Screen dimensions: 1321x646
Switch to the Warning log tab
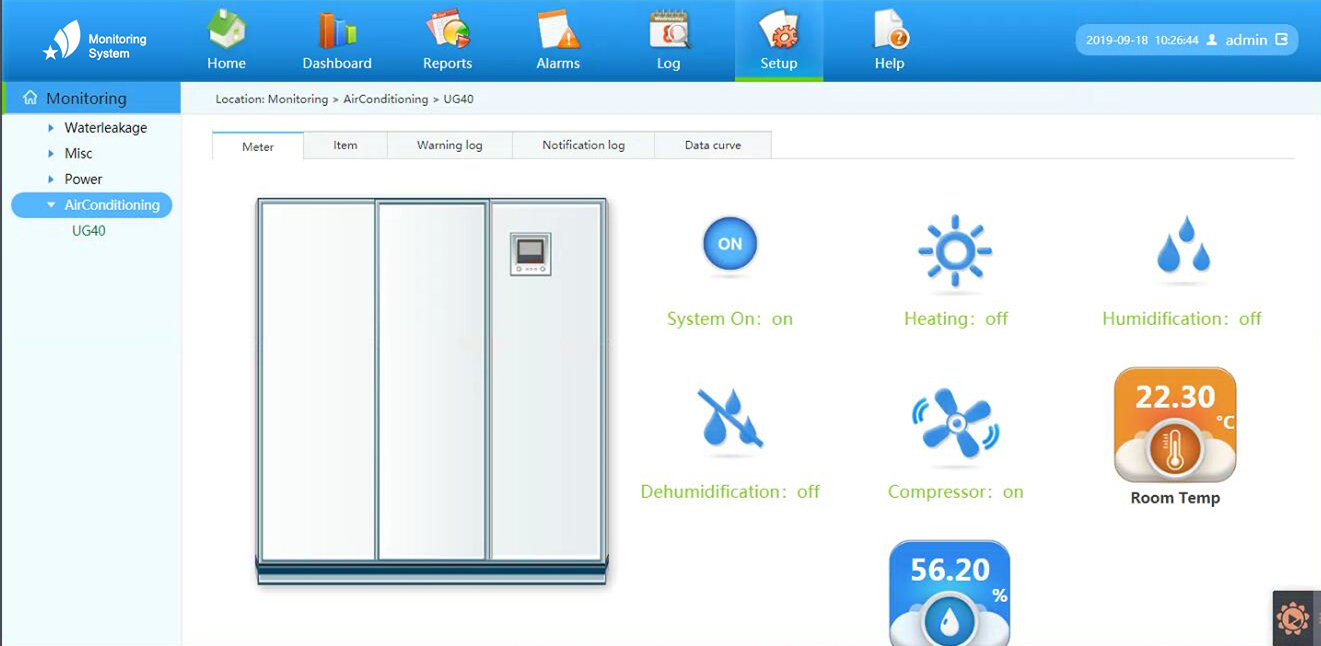coord(449,145)
